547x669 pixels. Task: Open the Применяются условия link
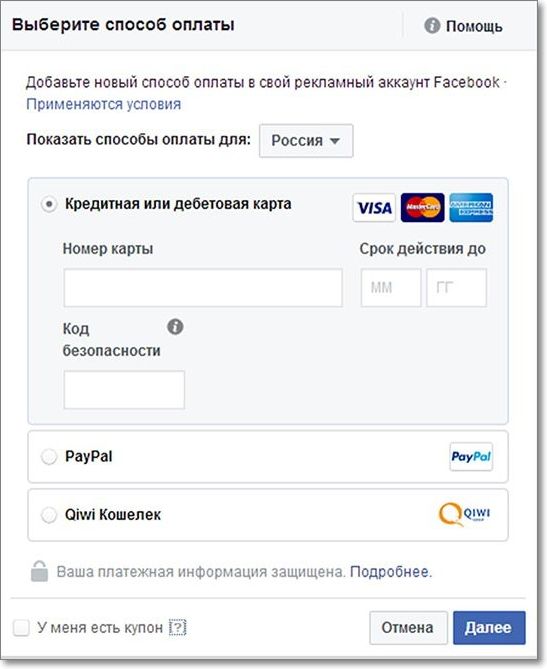[104, 104]
